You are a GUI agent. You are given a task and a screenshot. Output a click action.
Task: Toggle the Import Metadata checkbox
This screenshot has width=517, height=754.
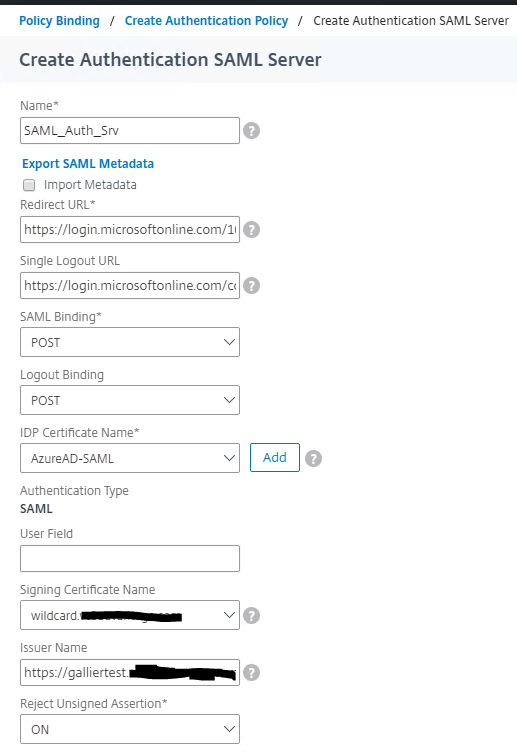pyautogui.click(x=29, y=185)
